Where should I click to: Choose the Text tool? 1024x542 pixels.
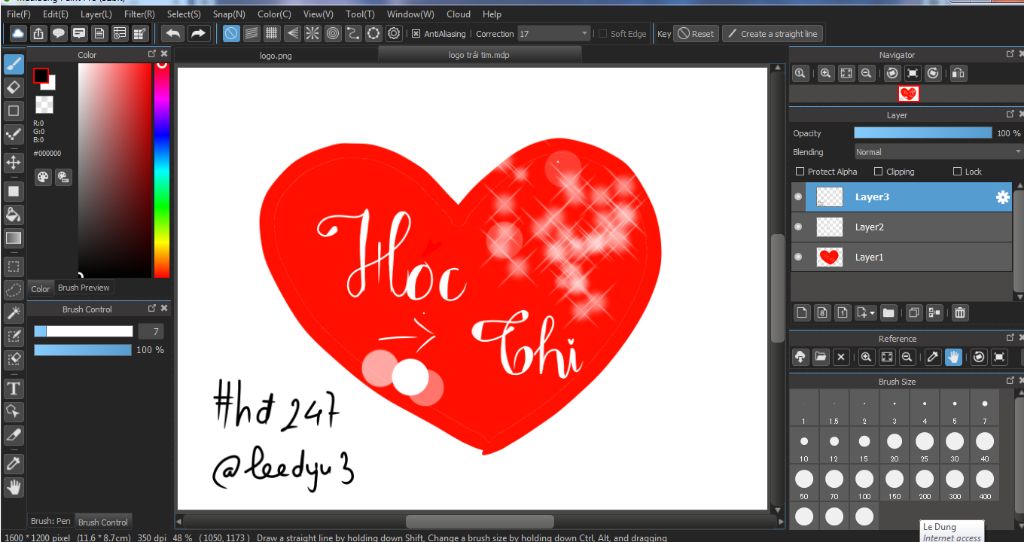pyautogui.click(x=13, y=389)
